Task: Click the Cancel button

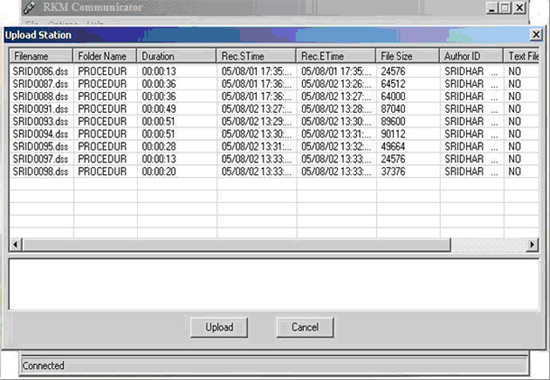Action: pyautogui.click(x=305, y=327)
